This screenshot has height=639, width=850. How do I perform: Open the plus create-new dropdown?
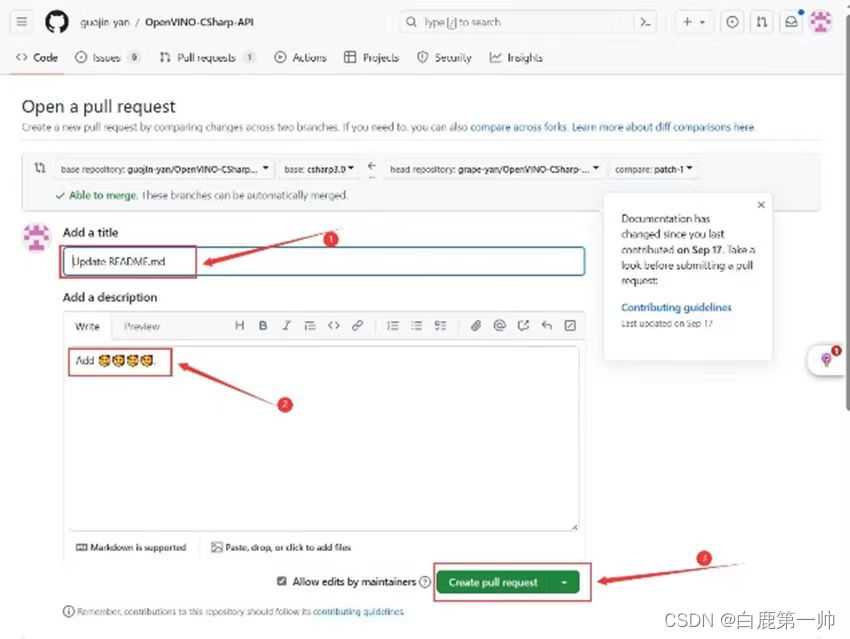[x=694, y=22]
